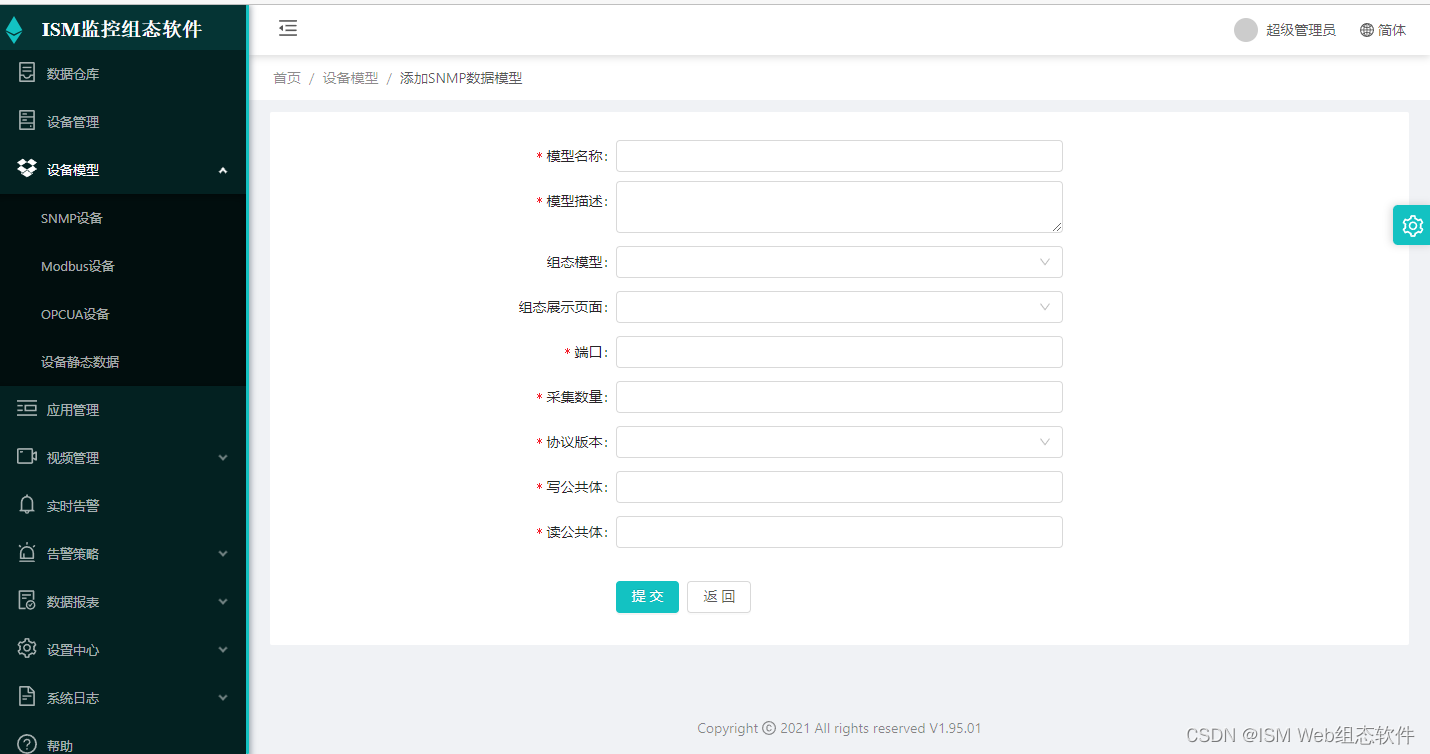Focus the 读公共体 input field
The height and width of the screenshot is (754, 1430).
pos(839,532)
